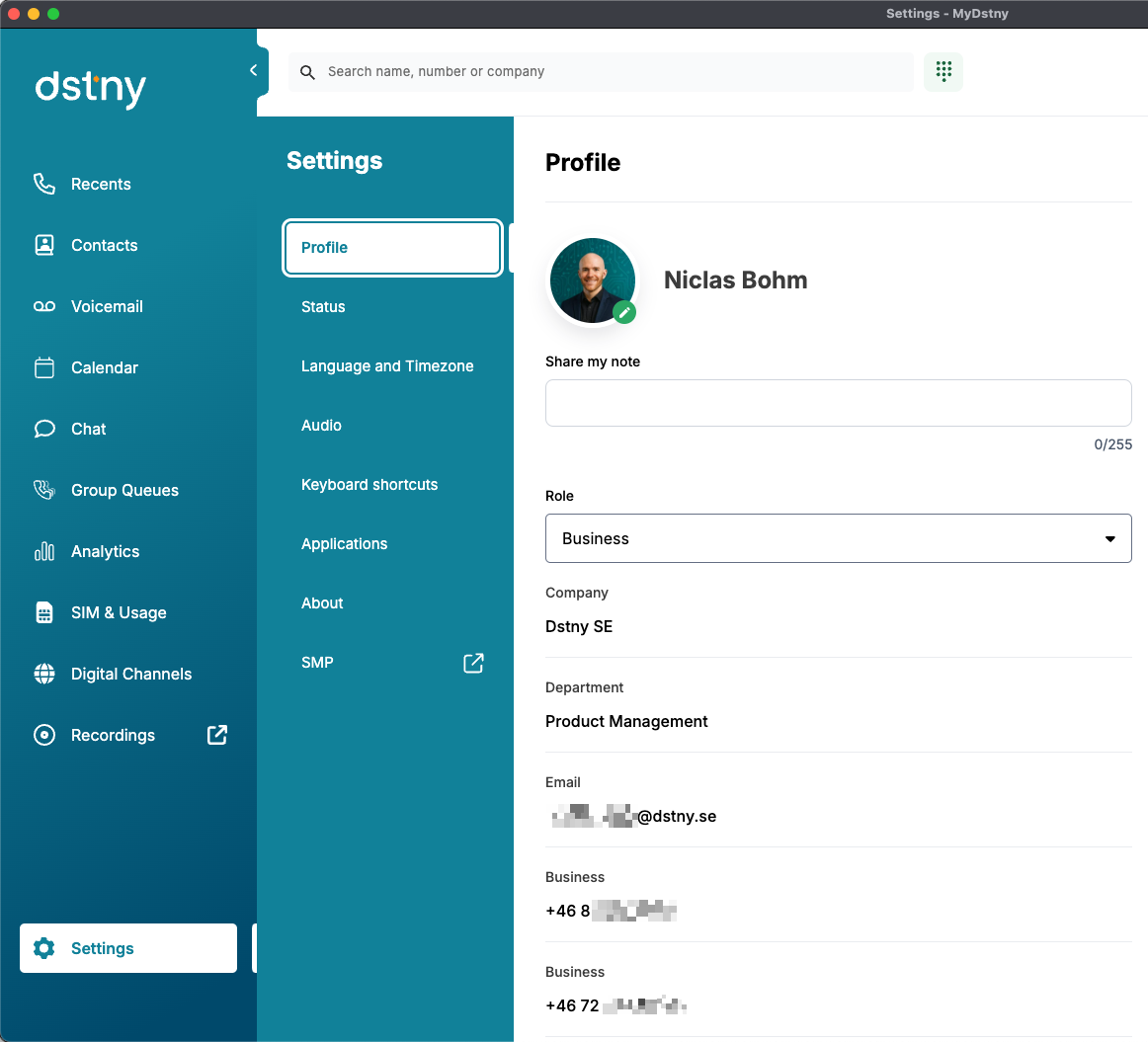Open Group Queues in the sidebar
Screen dimensions: 1148x1042
124,490
